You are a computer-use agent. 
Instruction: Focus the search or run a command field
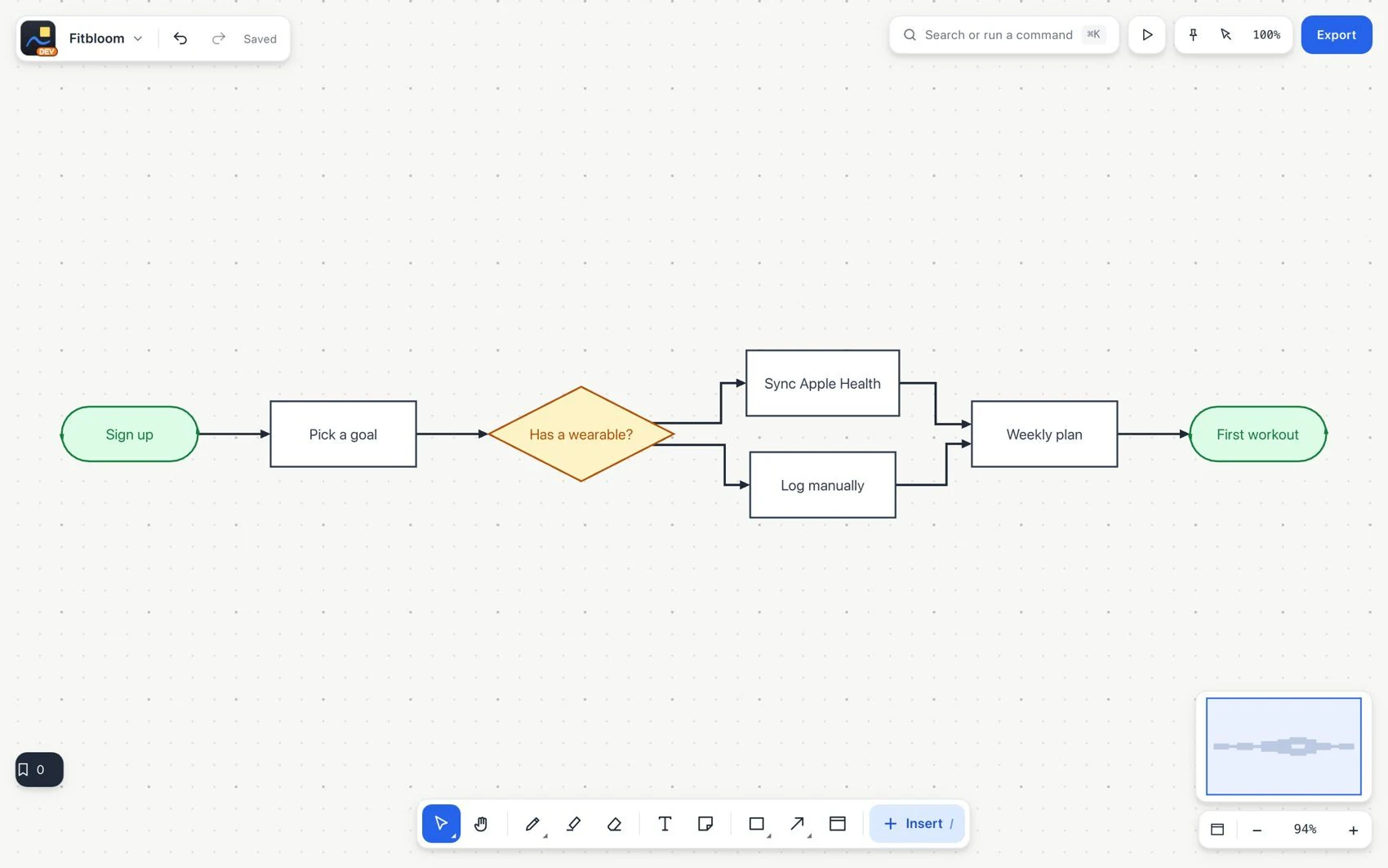point(1003,34)
